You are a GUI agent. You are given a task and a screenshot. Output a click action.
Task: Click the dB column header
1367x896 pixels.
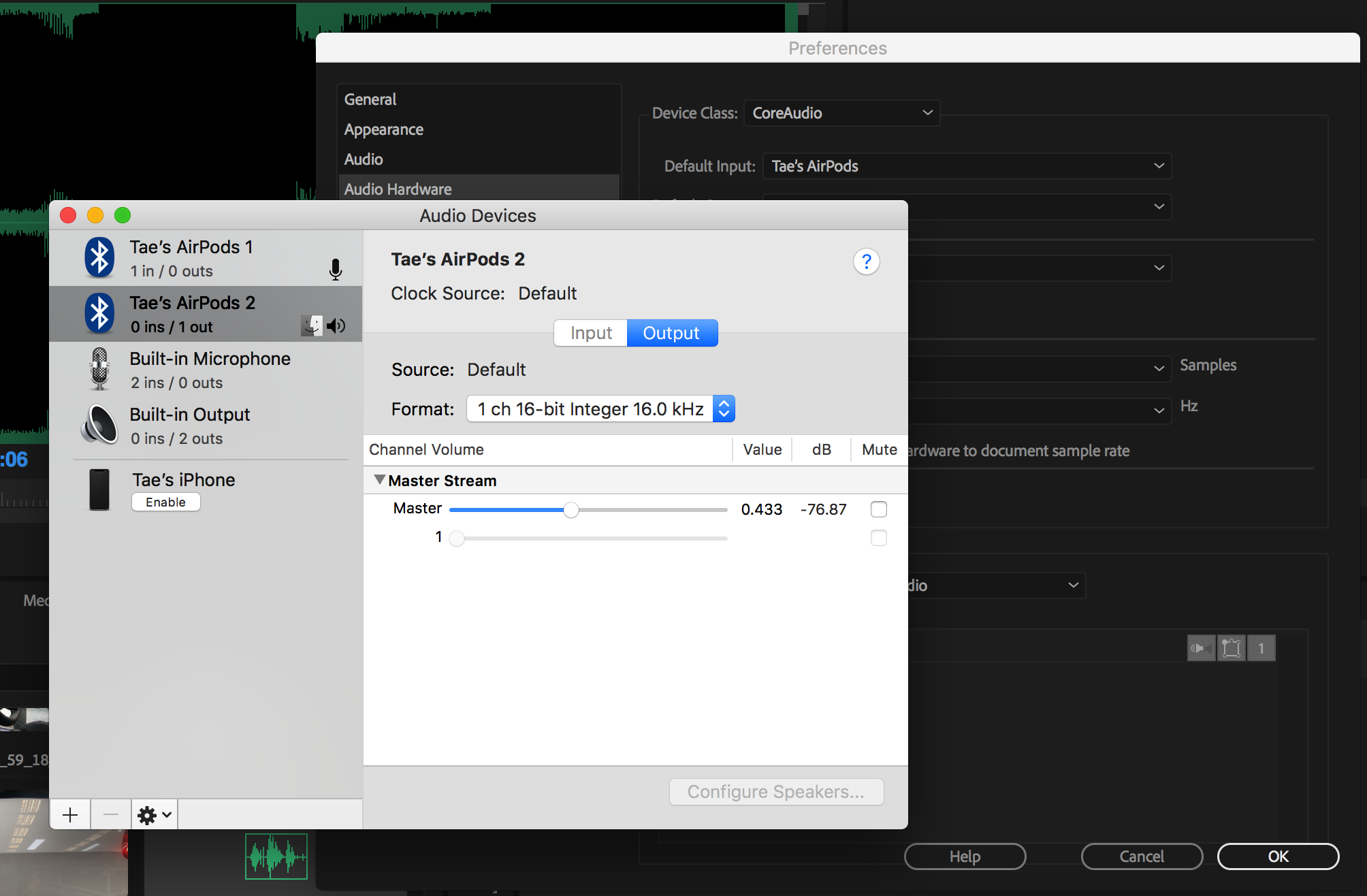tap(822, 449)
